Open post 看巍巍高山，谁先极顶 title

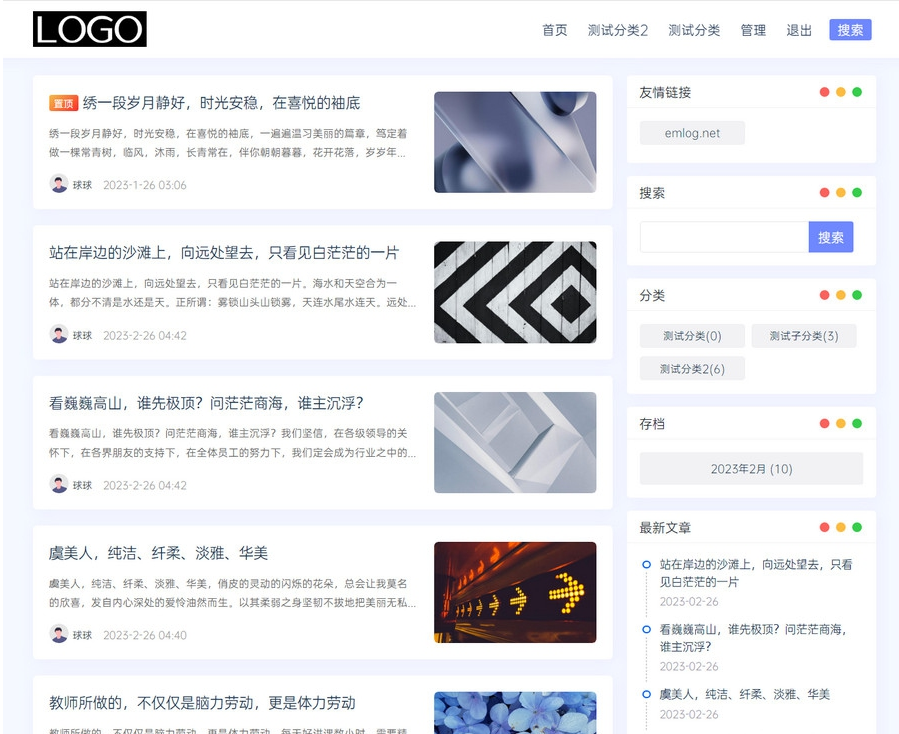coord(206,403)
